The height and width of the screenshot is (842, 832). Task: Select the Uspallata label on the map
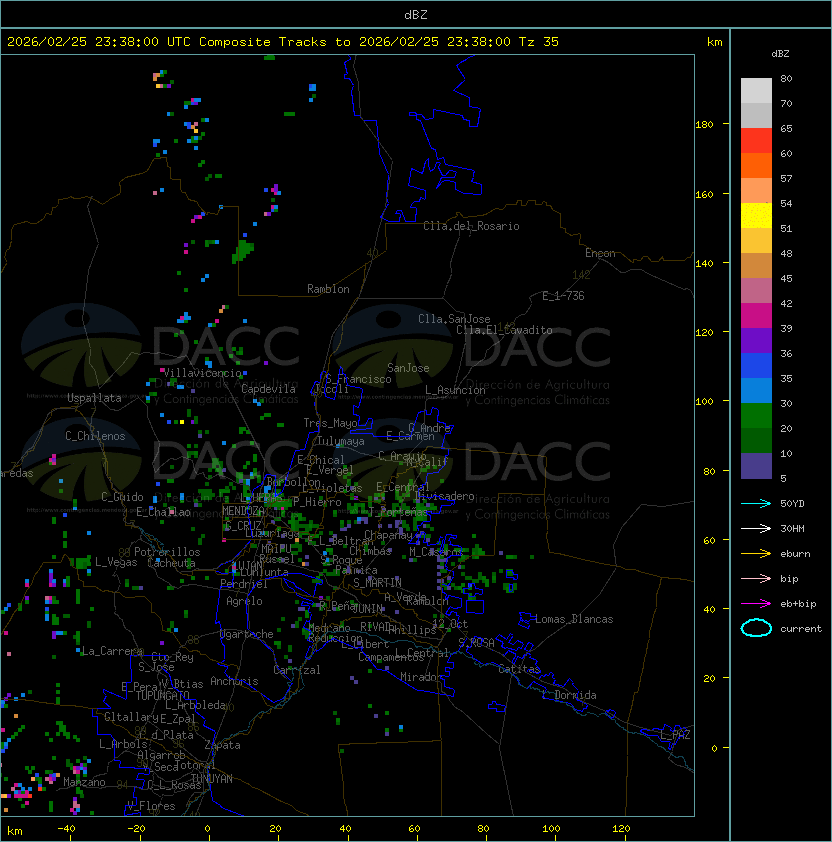pos(94,398)
